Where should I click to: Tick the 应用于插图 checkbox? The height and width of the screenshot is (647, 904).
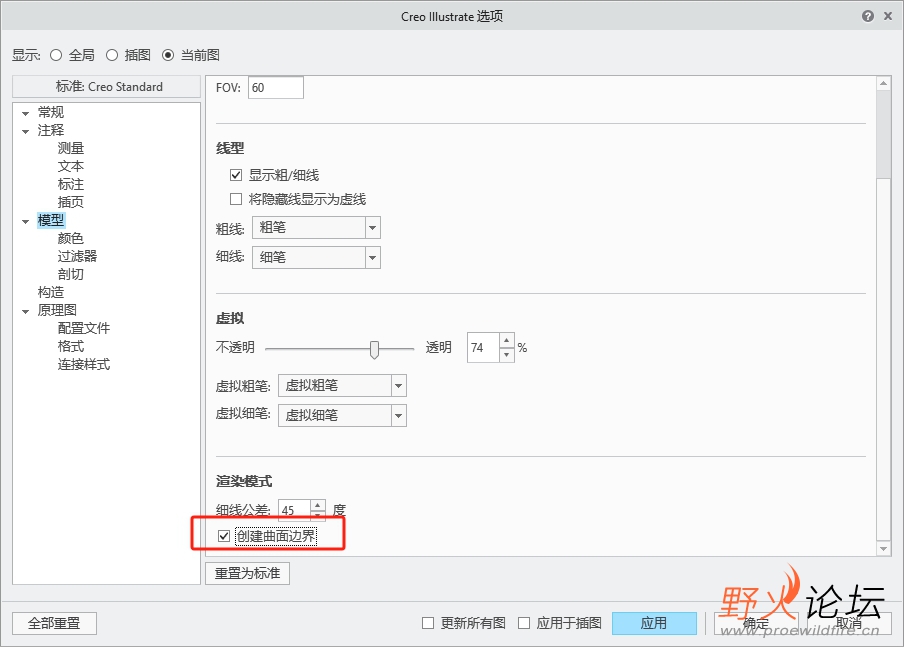click(x=523, y=623)
